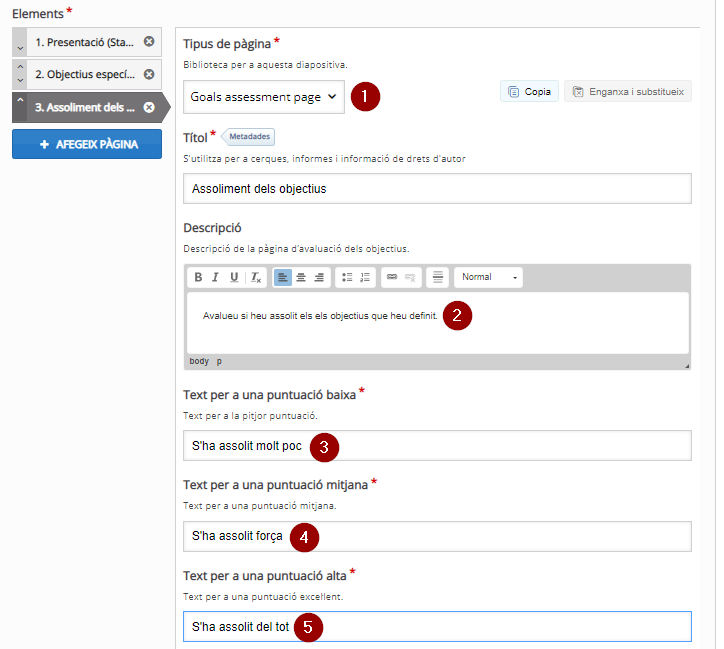Select 'p' in editor path bar
This screenshot has width=724, height=649.
pyautogui.click(x=219, y=361)
